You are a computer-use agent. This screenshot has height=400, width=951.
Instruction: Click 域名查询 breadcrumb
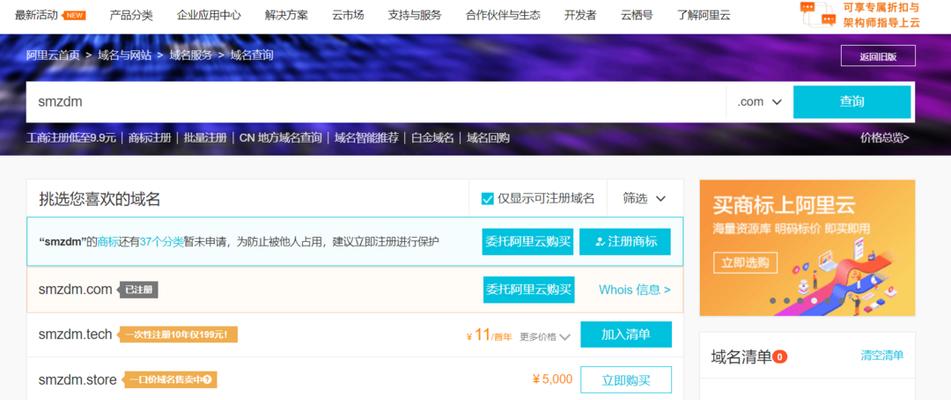pyautogui.click(x=251, y=55)
